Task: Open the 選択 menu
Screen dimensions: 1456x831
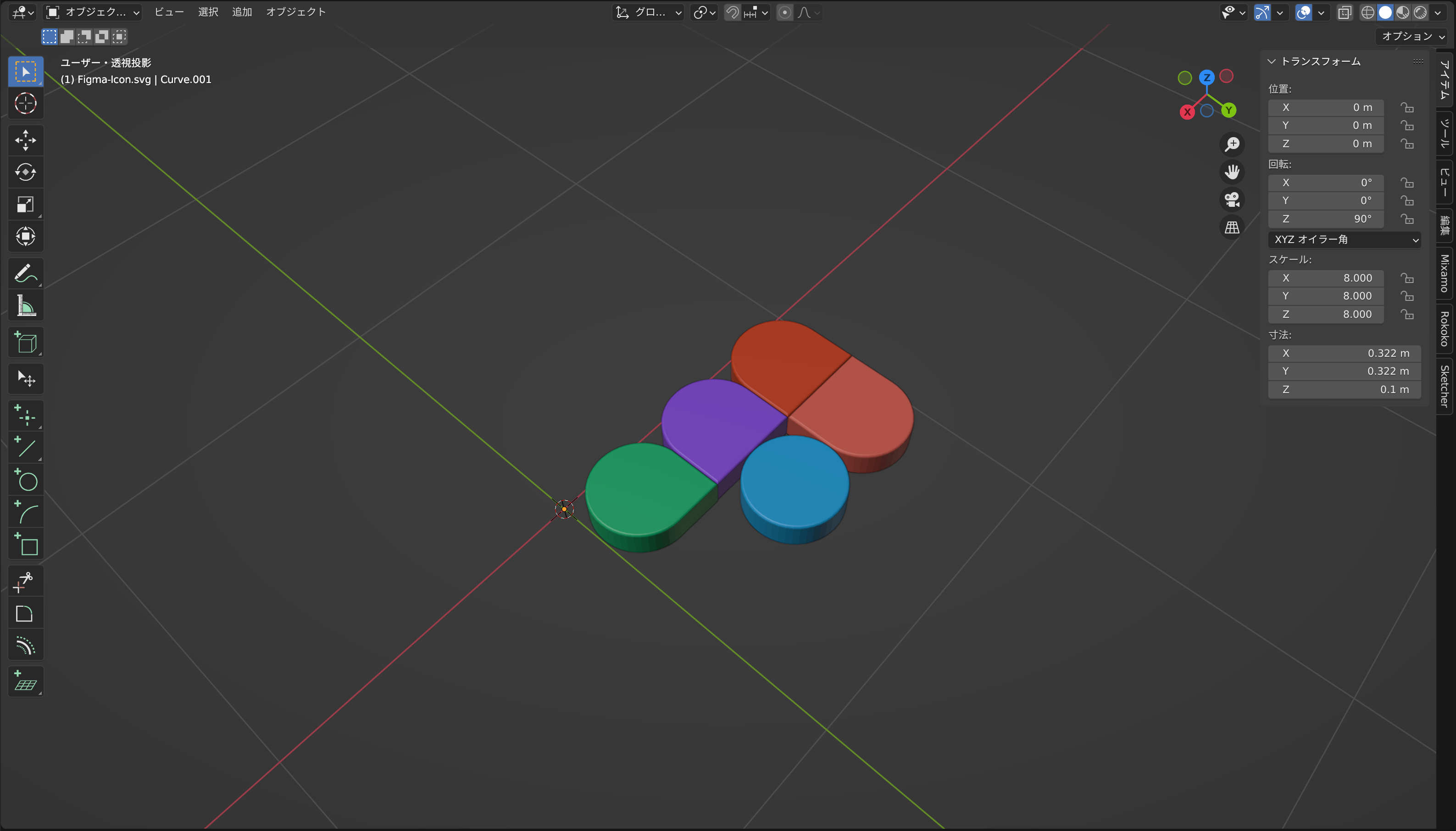Action: pyautogui.click(x=208, y=12)
